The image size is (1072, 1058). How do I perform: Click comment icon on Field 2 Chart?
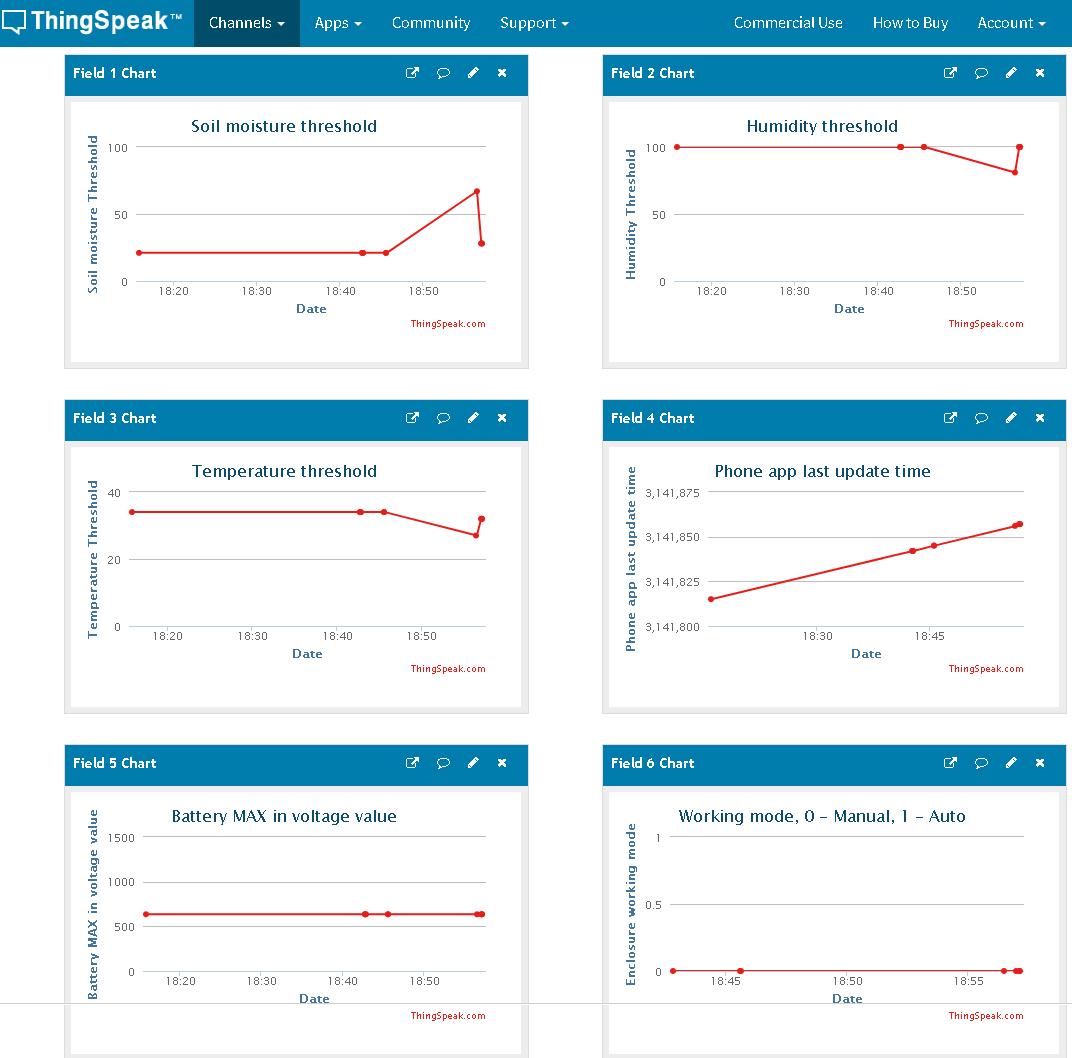coord(981,73)
